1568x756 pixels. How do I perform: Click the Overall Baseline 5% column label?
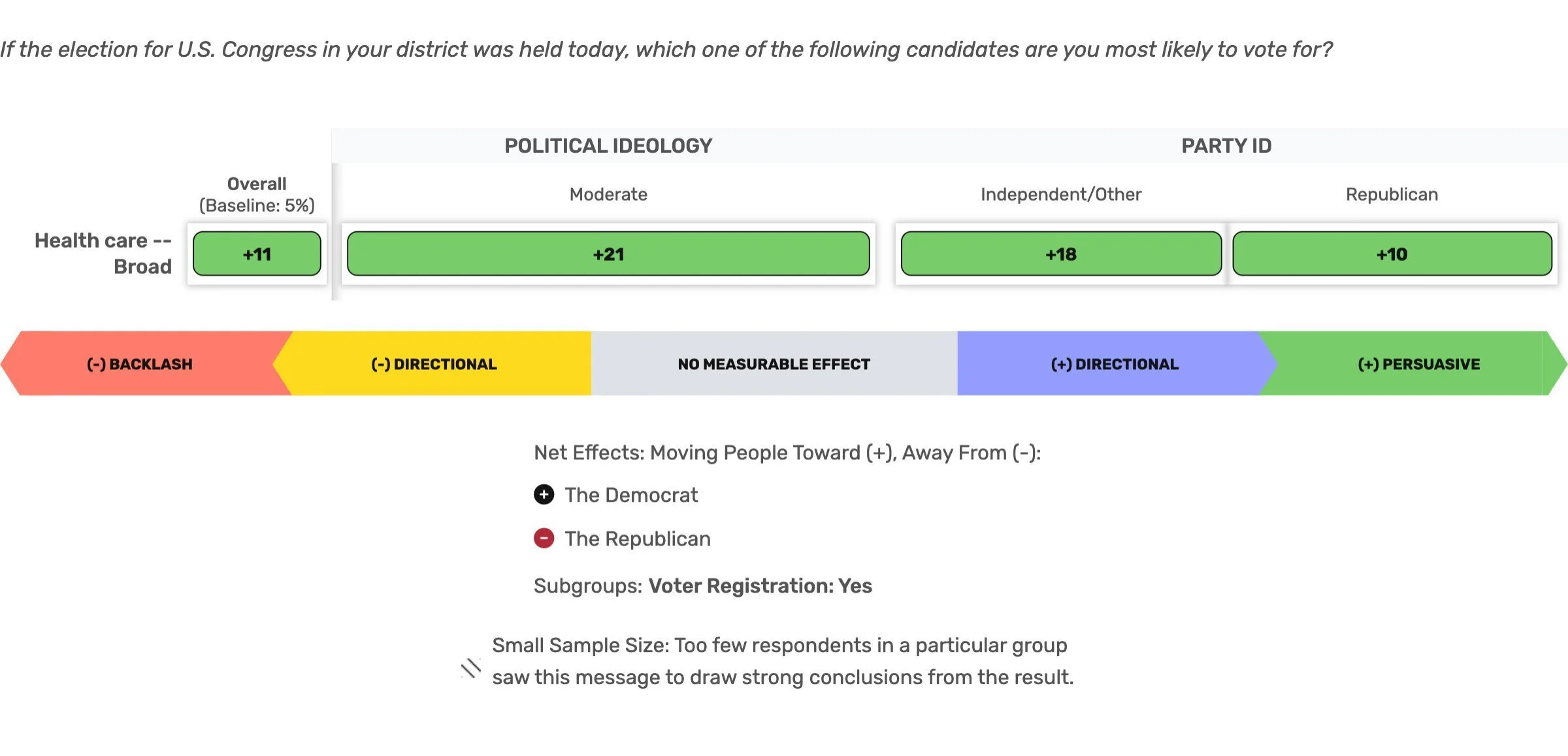pos(257,195)
